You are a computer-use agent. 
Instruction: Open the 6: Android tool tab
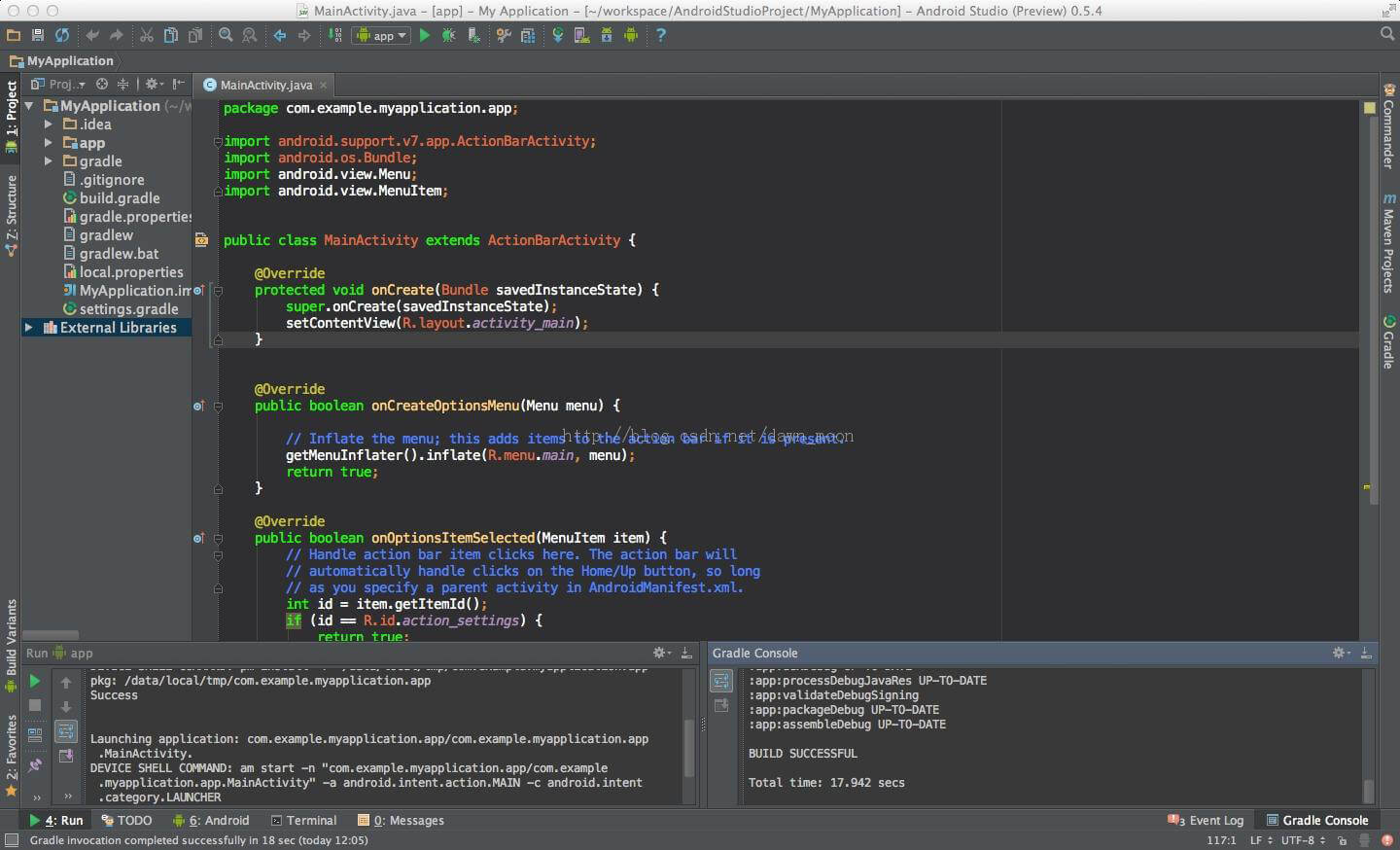click(x=211, y=820)
